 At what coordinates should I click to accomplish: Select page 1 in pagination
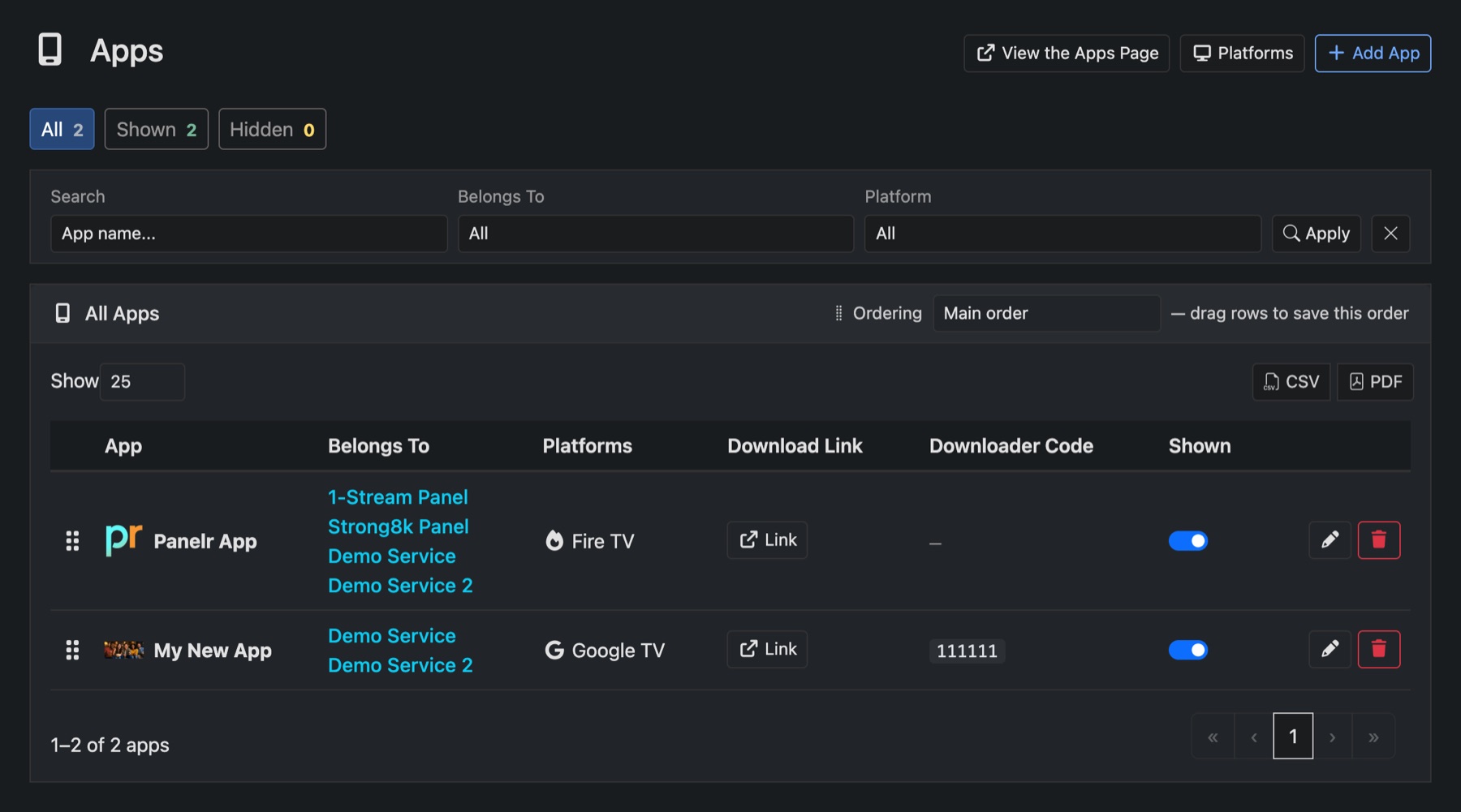tap(1293, 737)
